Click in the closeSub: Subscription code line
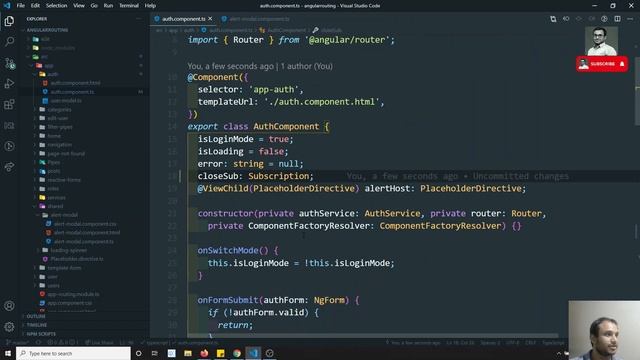 pyautogui.click(x=256, y=176)
